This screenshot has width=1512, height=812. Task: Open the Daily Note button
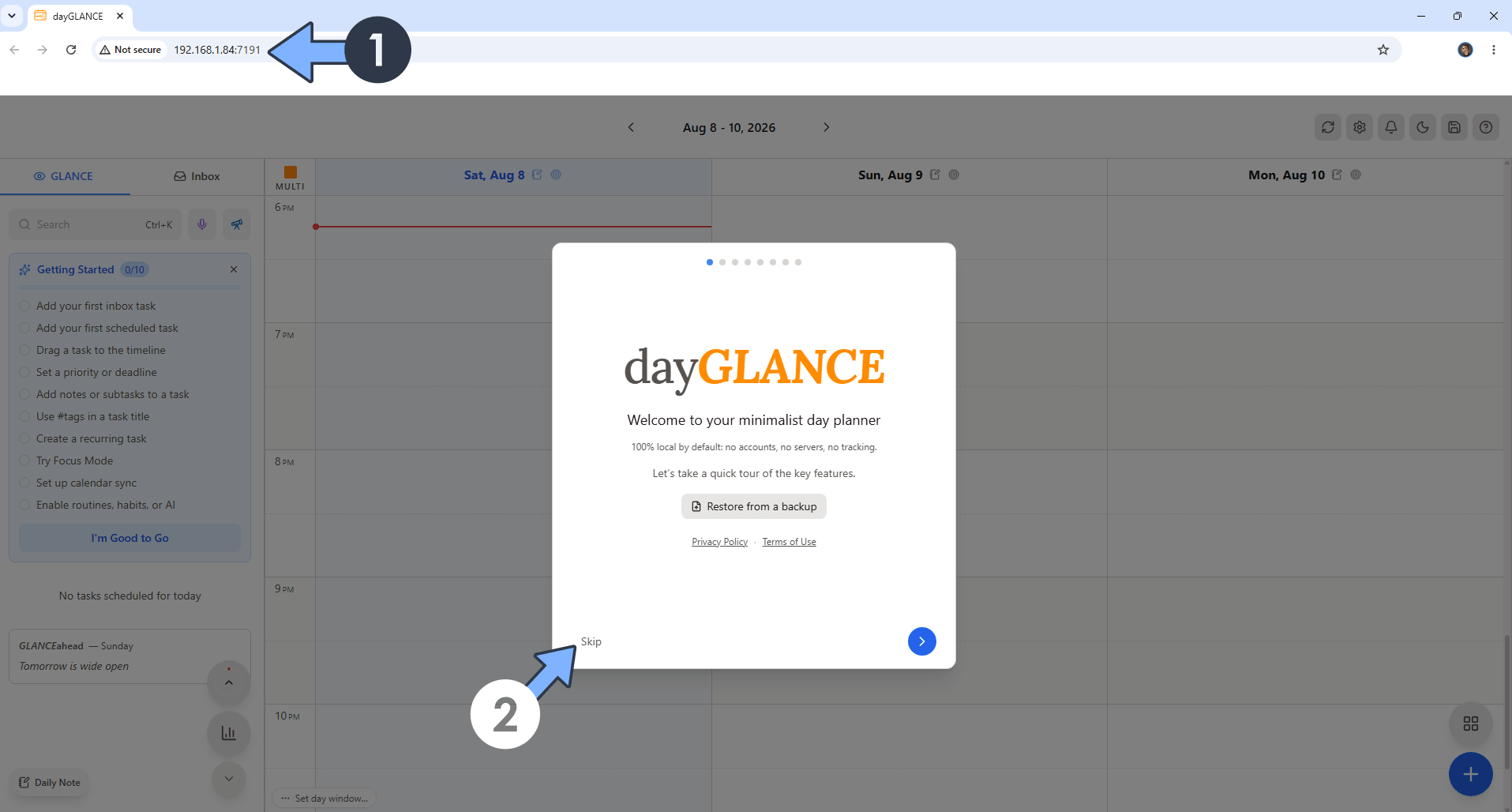click(50, 783)
